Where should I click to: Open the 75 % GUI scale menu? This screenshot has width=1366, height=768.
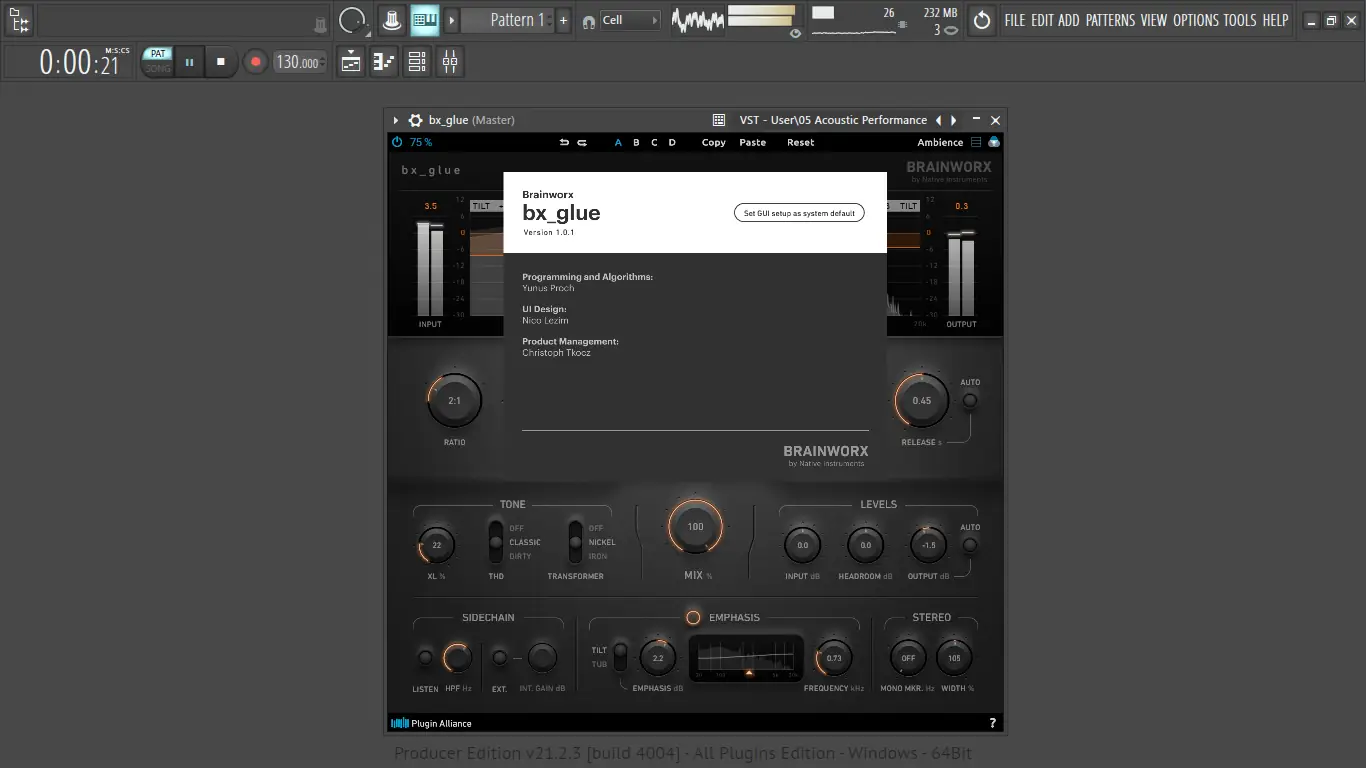click(x=421, y=142)
